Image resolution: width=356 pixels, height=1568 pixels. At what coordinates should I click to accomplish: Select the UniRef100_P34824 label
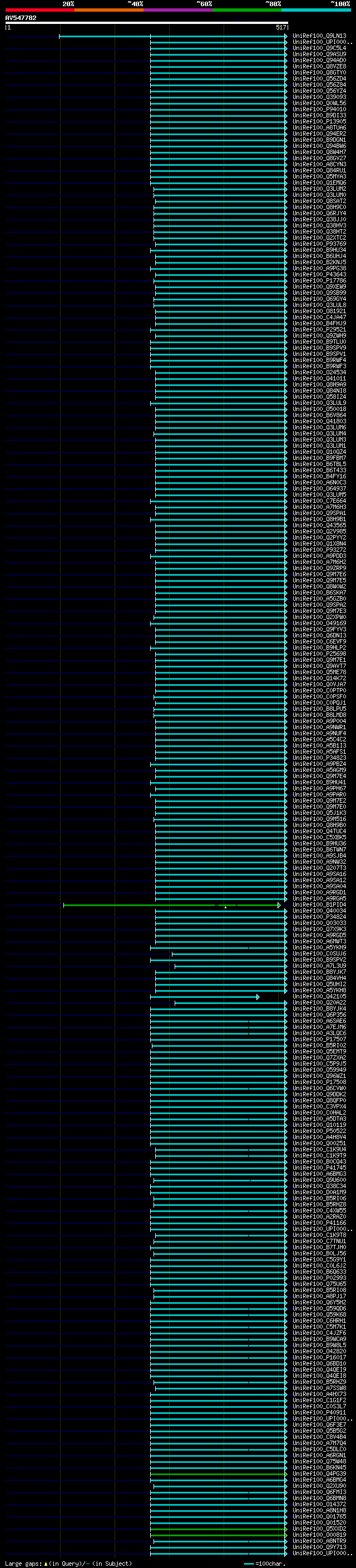pos(319,917)
